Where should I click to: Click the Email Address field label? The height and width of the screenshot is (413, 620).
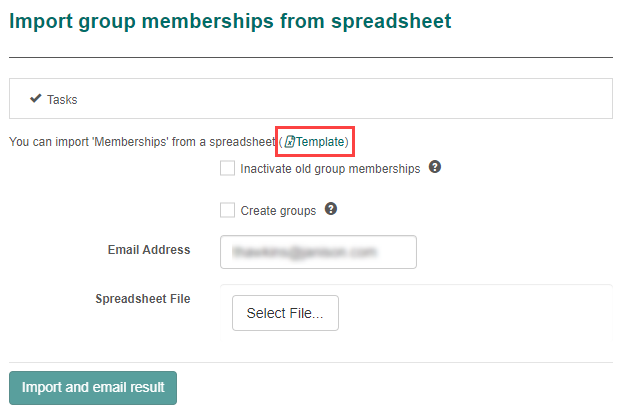[148, 250]
